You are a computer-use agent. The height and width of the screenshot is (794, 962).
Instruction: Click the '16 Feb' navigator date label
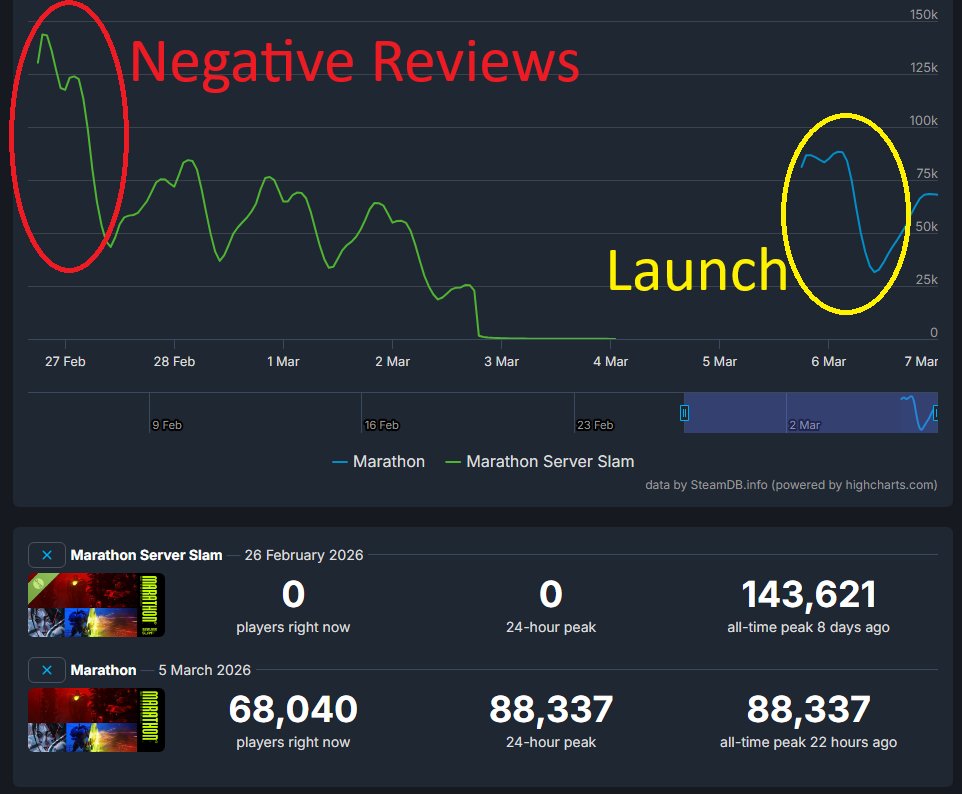pyautogui.click(x=382, y=425)
